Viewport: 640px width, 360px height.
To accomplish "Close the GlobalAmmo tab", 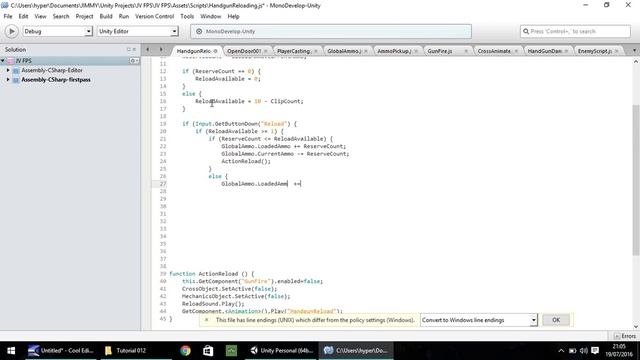I will (366, 51).
